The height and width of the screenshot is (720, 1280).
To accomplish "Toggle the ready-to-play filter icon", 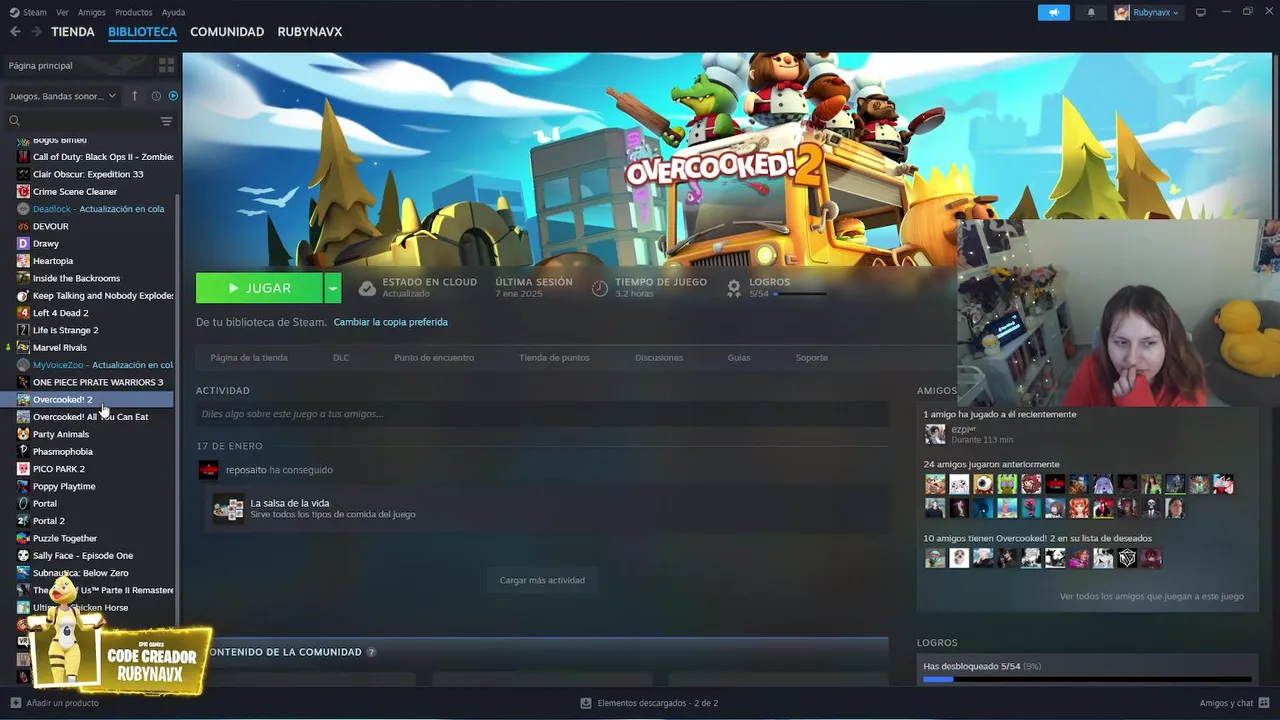I will 173,96.
